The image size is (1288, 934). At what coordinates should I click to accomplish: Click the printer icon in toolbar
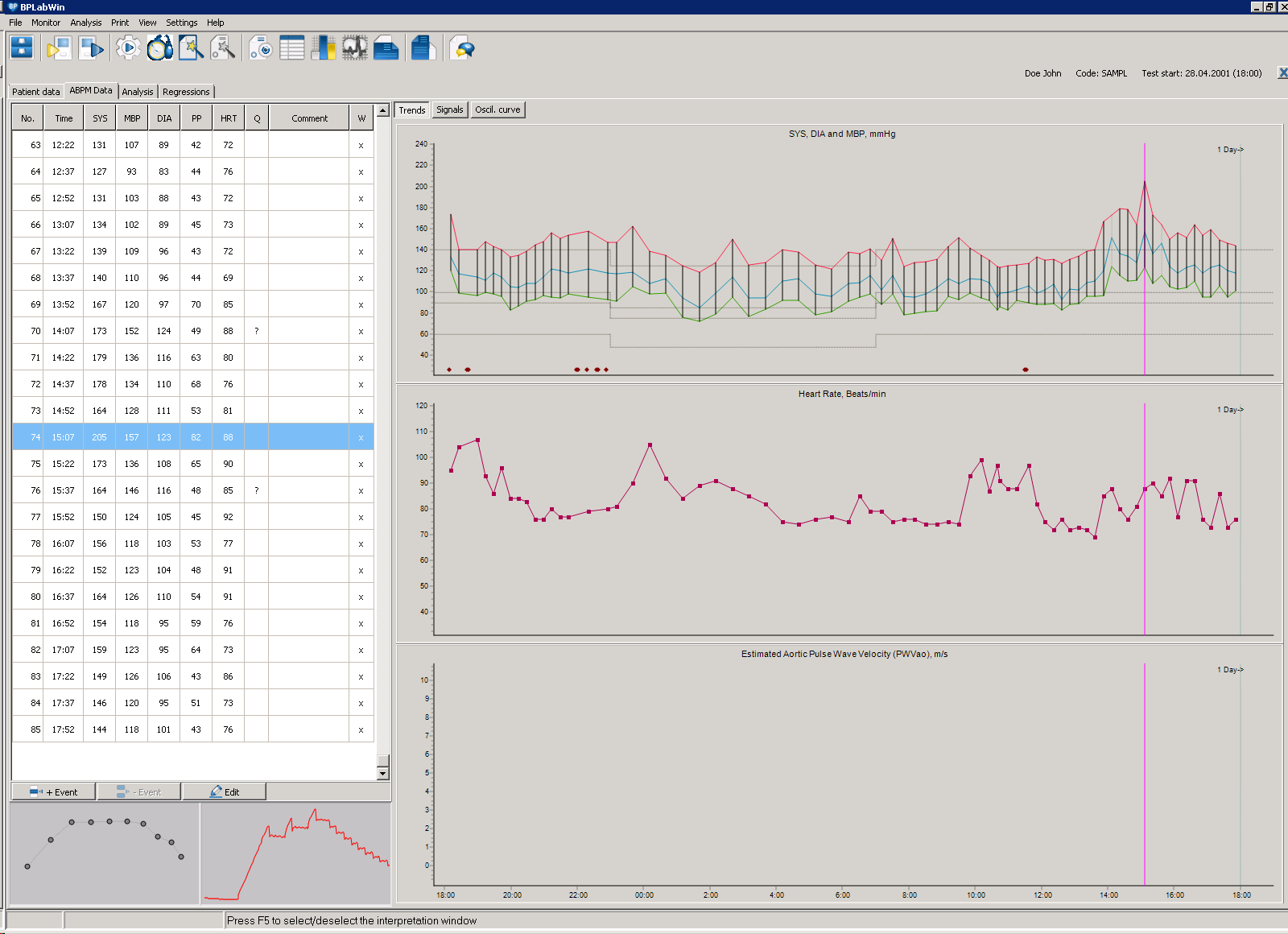386,48
